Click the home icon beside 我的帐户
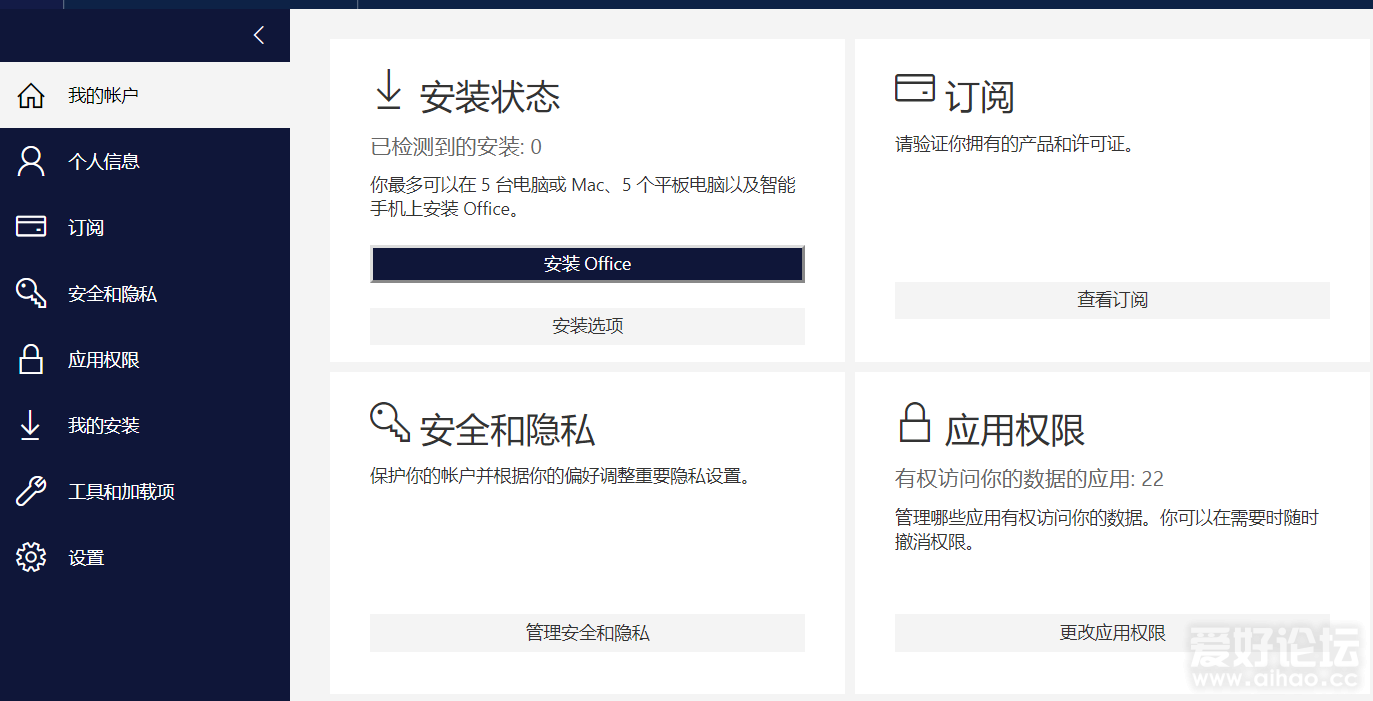 31,96
